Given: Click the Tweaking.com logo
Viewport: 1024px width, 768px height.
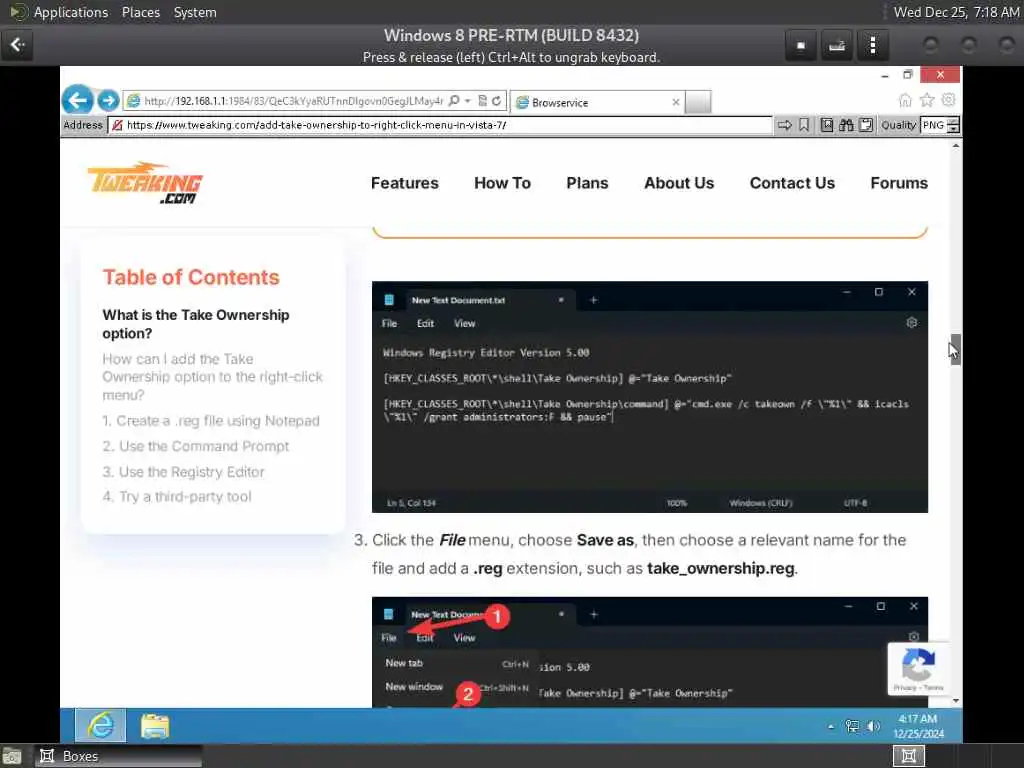Looking at the screenshot, I should pyautogui.click(x=145, y=183).
